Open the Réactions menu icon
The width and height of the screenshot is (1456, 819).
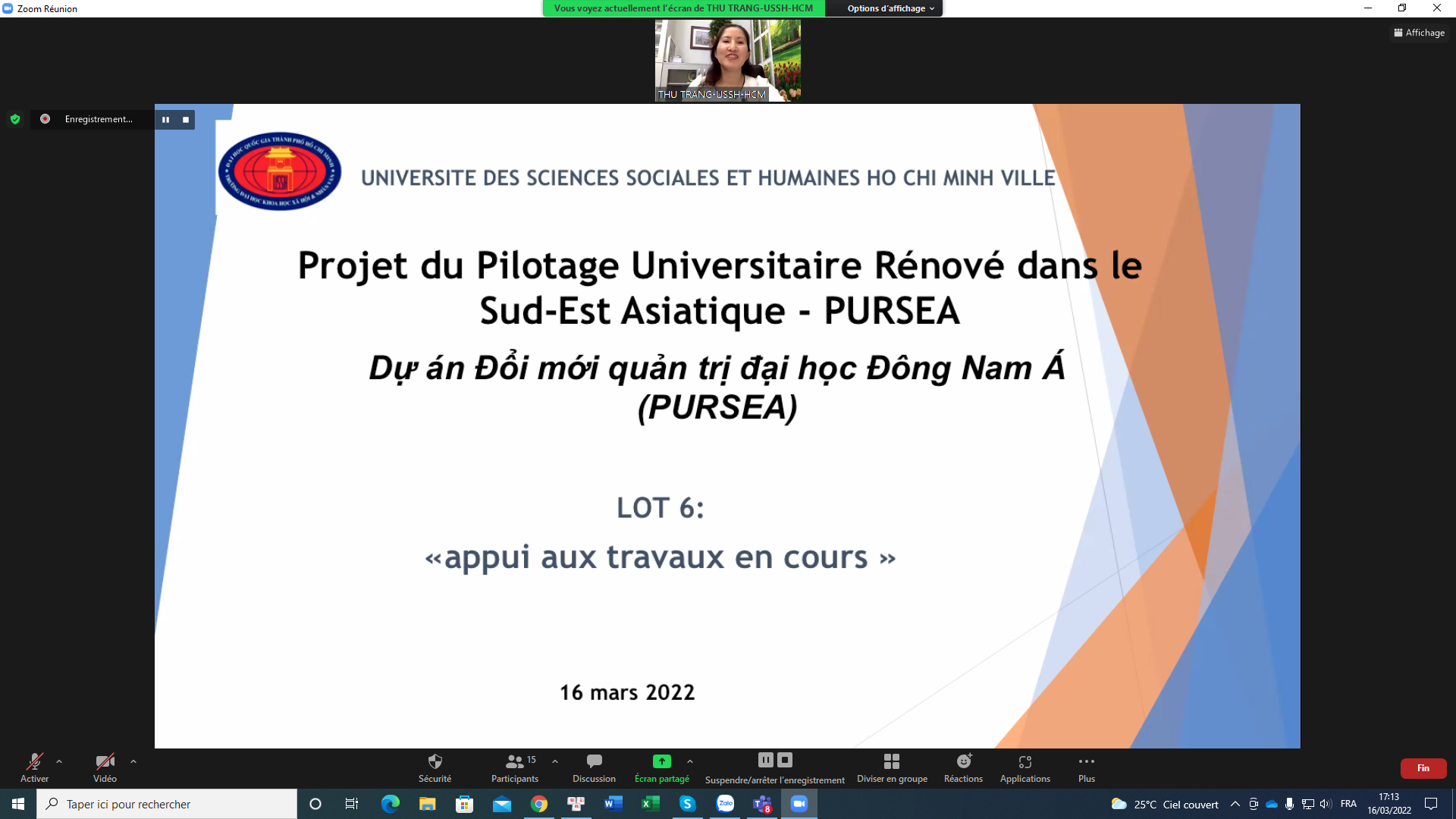click(963, 761)
